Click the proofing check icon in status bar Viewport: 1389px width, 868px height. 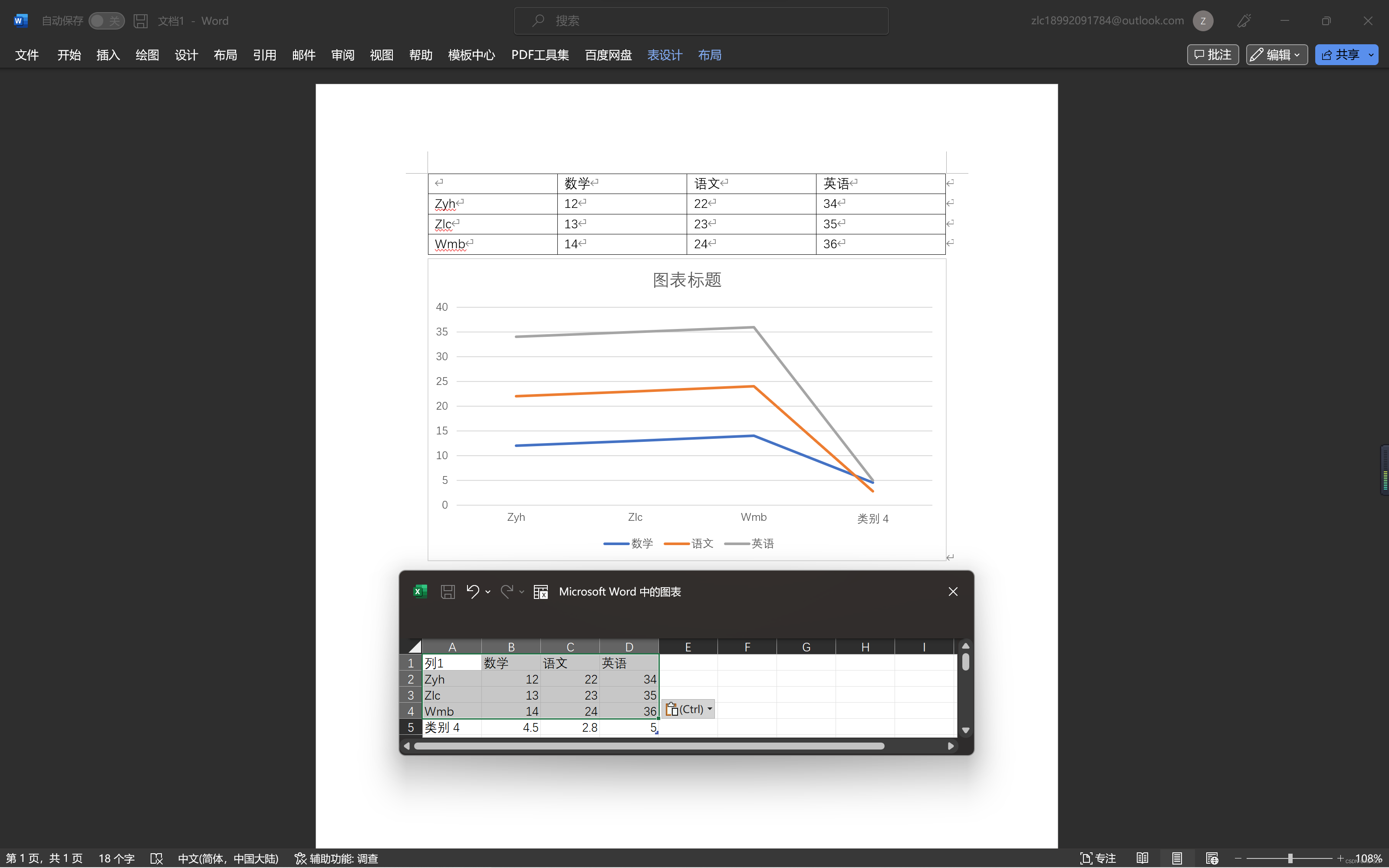pos(156,858)
